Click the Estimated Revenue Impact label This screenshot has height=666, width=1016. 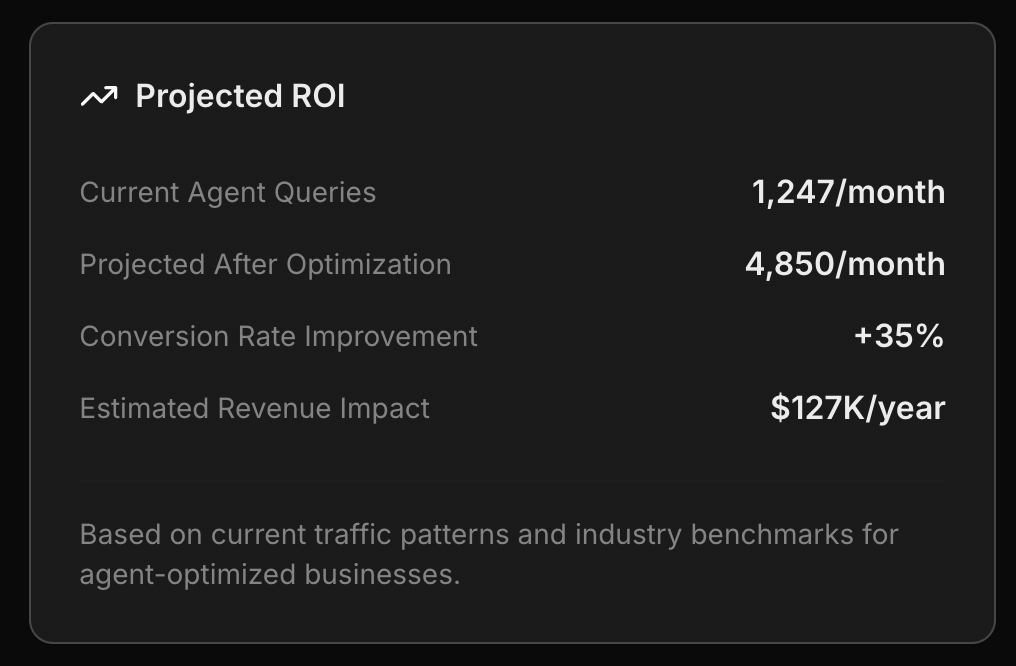point(255,408)
